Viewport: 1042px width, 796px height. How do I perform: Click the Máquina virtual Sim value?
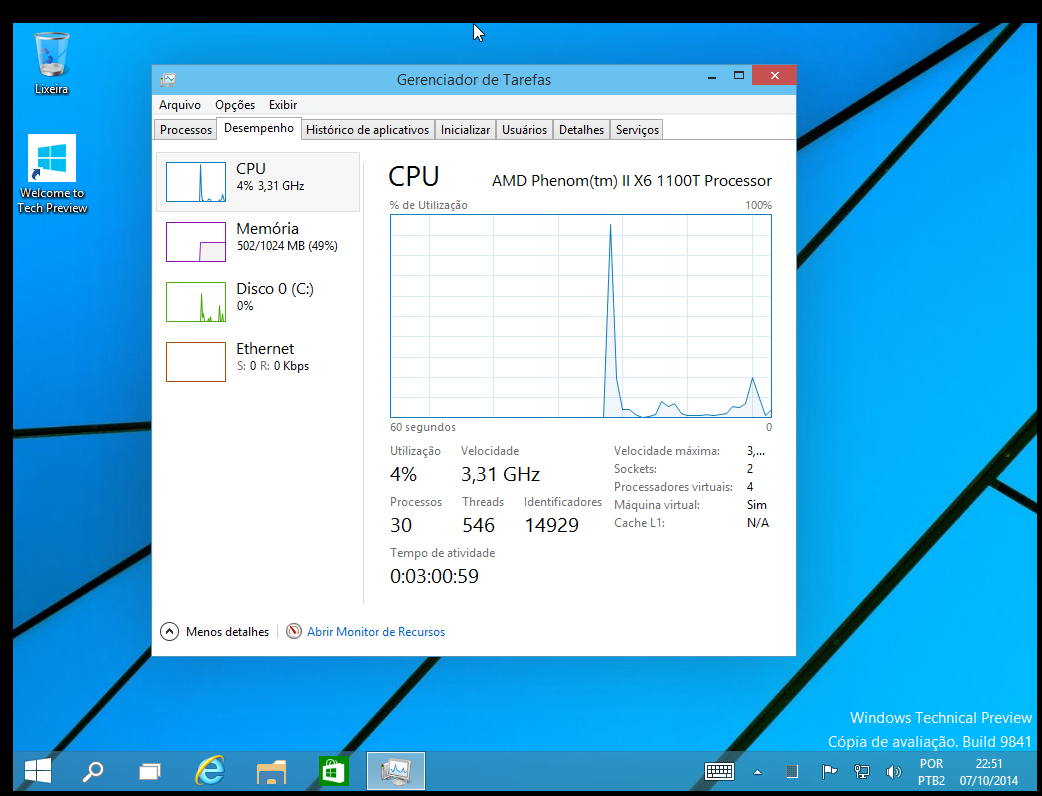tap(757, 505)
